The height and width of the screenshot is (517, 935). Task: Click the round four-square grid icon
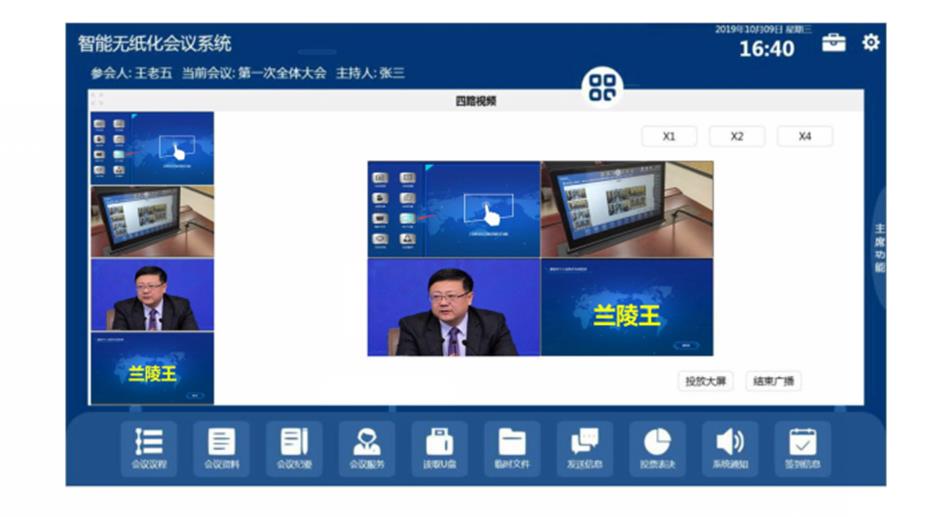(x=602, y=88)
